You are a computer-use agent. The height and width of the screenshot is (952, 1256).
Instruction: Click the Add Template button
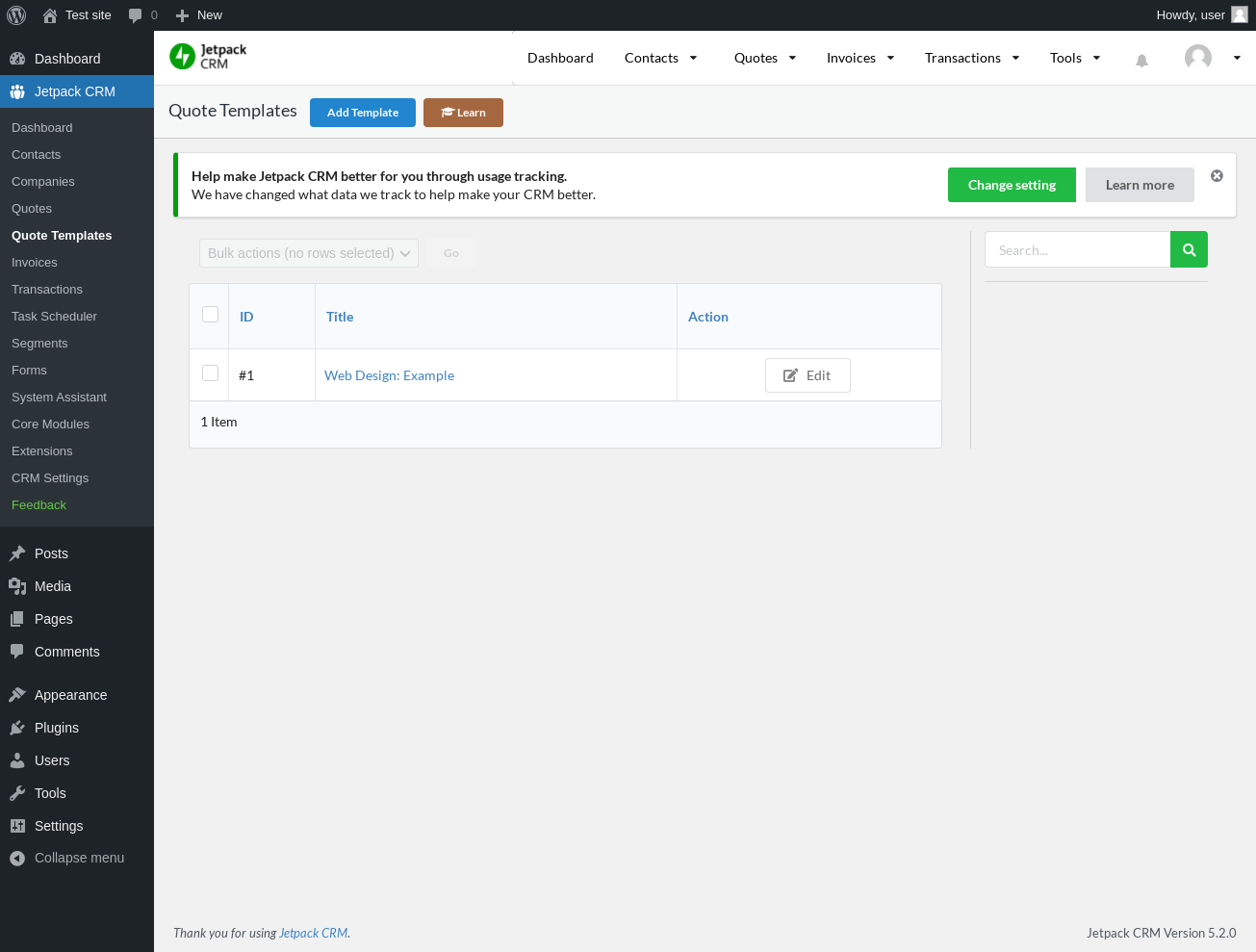click(363, 113)
